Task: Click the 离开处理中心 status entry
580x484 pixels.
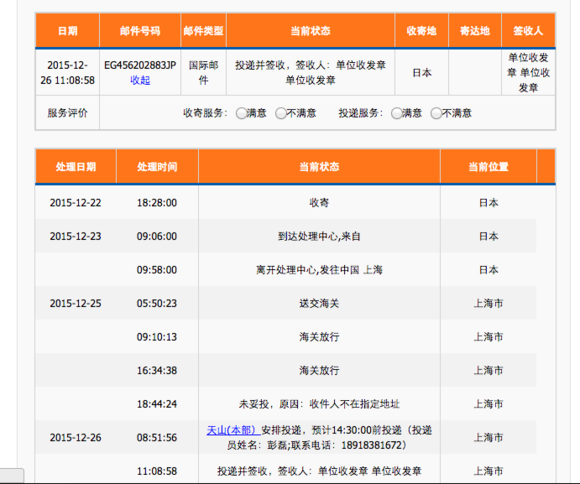Action: 319,270
